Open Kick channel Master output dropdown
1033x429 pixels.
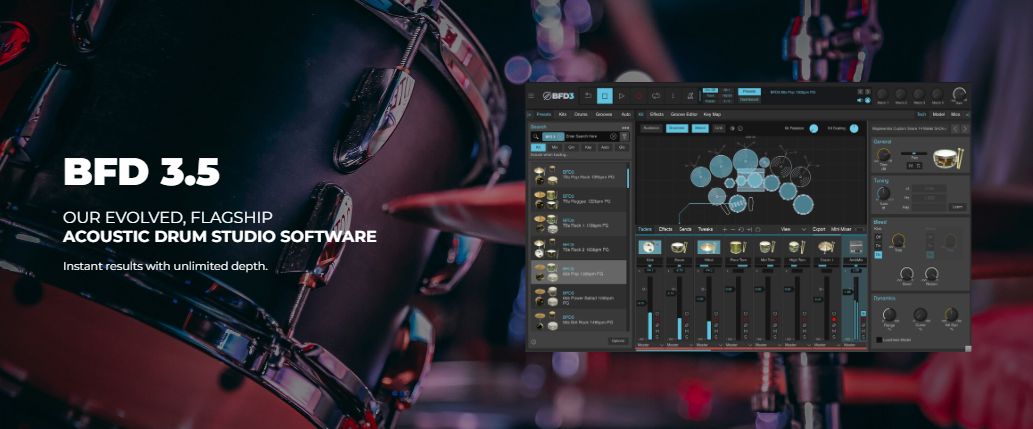(x=650, y=345)
